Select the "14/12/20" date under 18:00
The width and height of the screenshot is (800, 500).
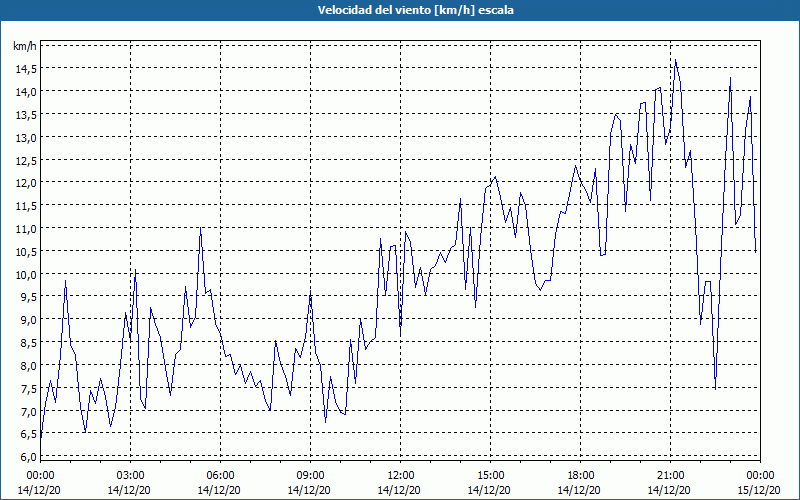pyautogui.click(x=580, y=490)
